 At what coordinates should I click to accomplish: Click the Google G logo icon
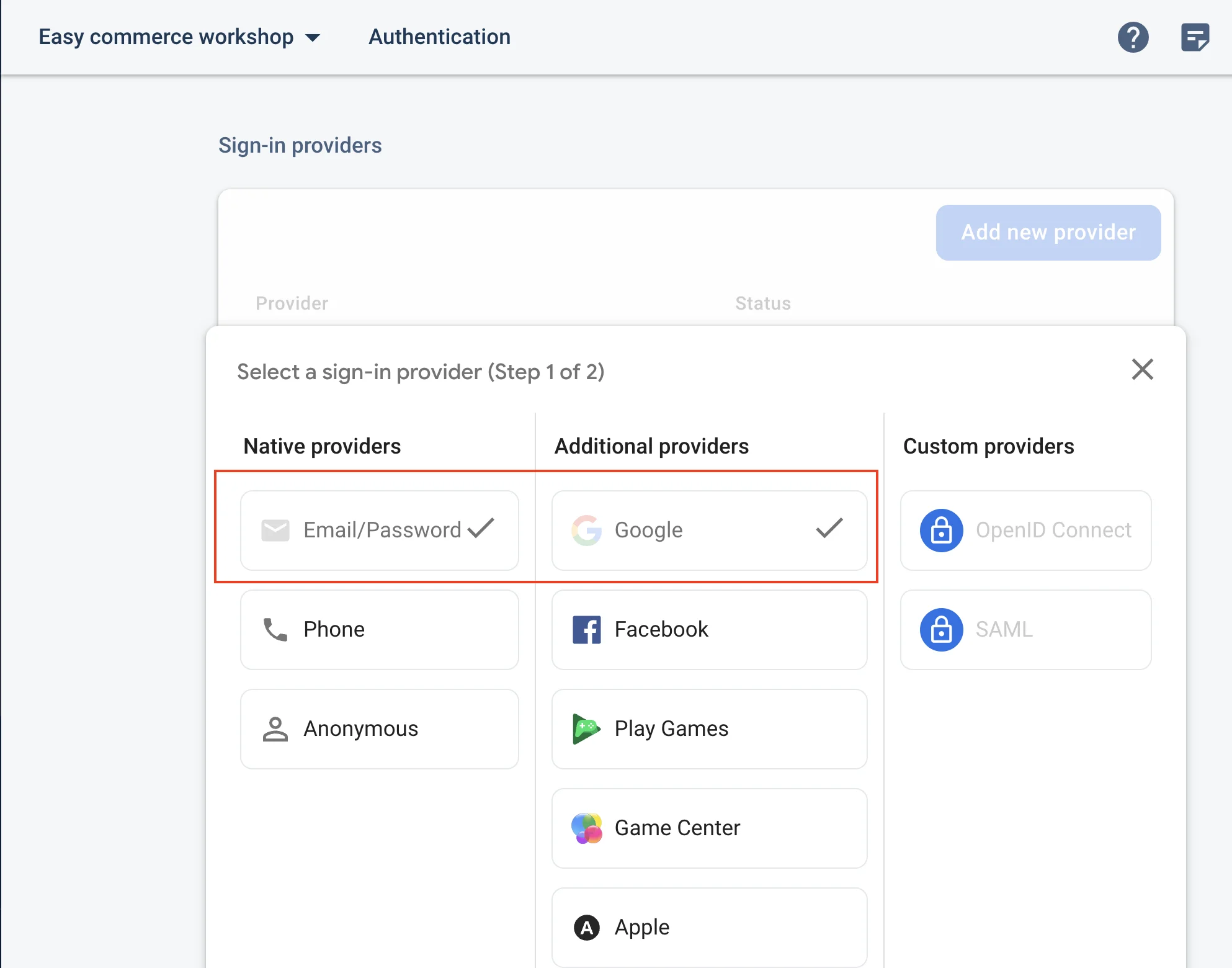(586, 531)
